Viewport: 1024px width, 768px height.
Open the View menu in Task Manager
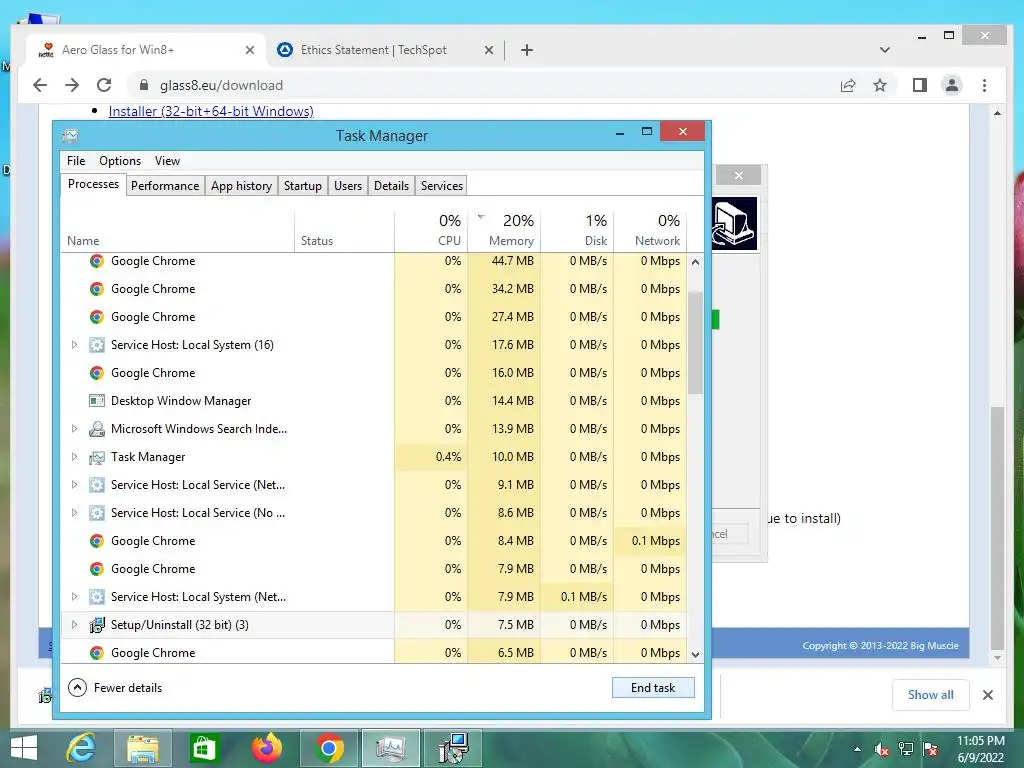(x=167, y=161)
